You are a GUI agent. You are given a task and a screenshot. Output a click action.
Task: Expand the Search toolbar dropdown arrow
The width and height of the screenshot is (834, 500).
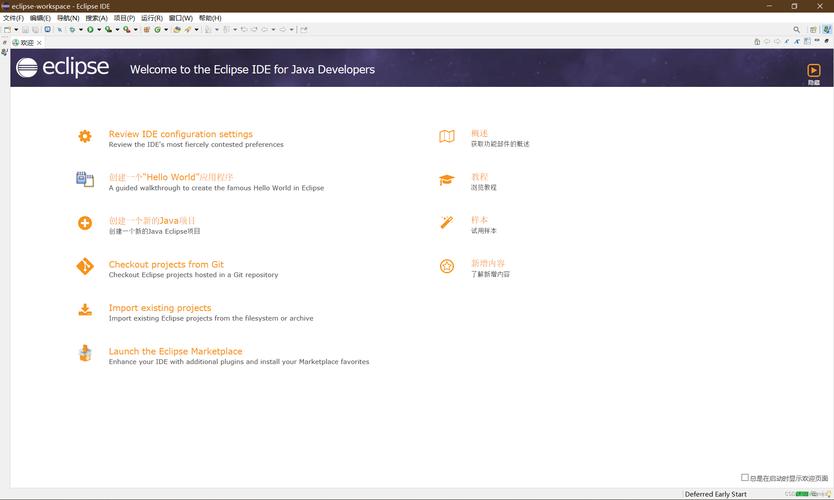(x=196, y=30)
